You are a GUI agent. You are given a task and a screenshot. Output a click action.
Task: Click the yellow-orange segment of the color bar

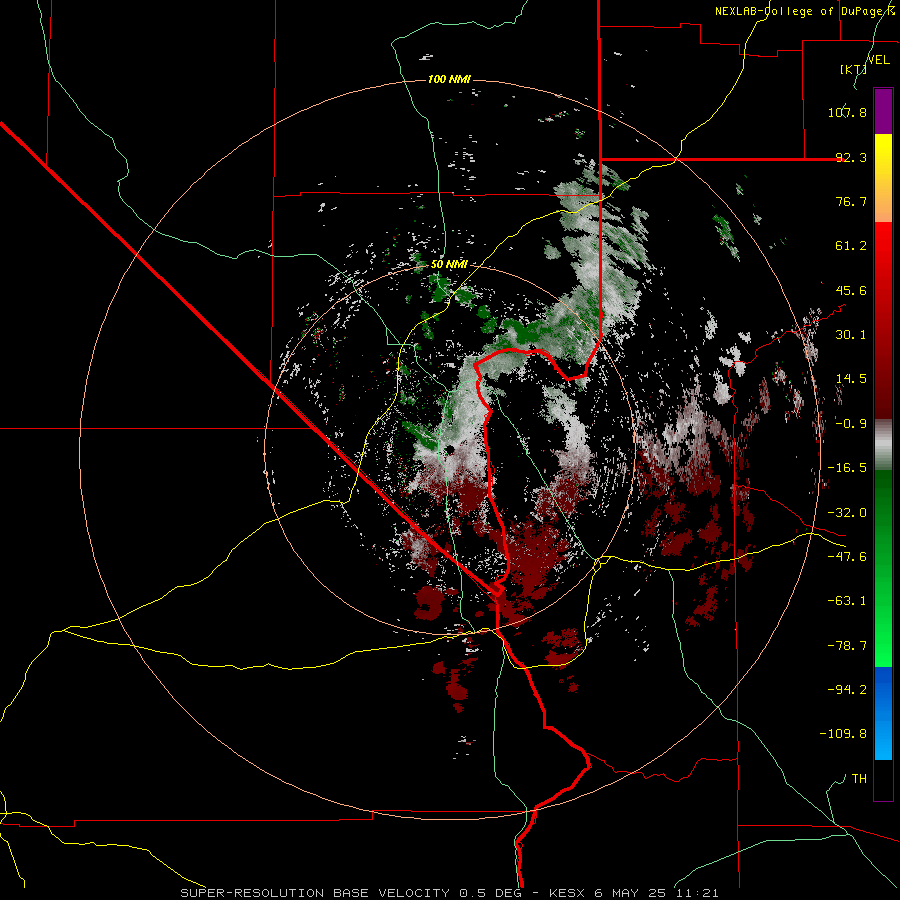tap(883, 178)
